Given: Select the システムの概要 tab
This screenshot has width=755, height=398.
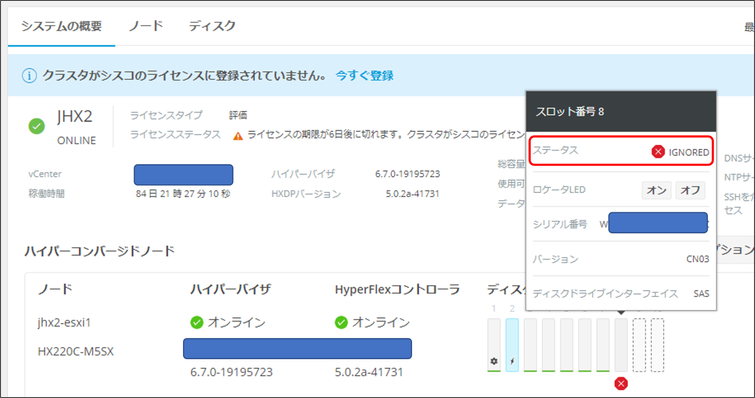Looking at the screenshot, I should pos(62,26).
